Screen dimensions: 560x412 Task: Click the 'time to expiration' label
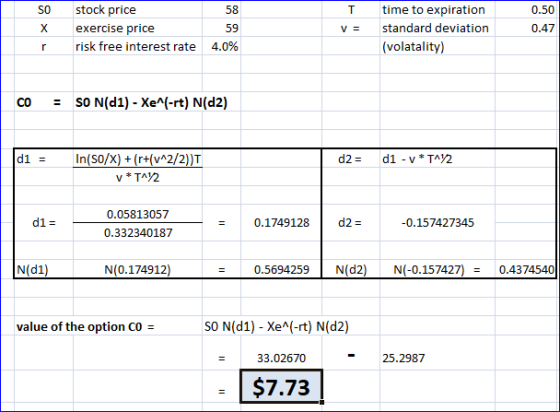point(434,10)
